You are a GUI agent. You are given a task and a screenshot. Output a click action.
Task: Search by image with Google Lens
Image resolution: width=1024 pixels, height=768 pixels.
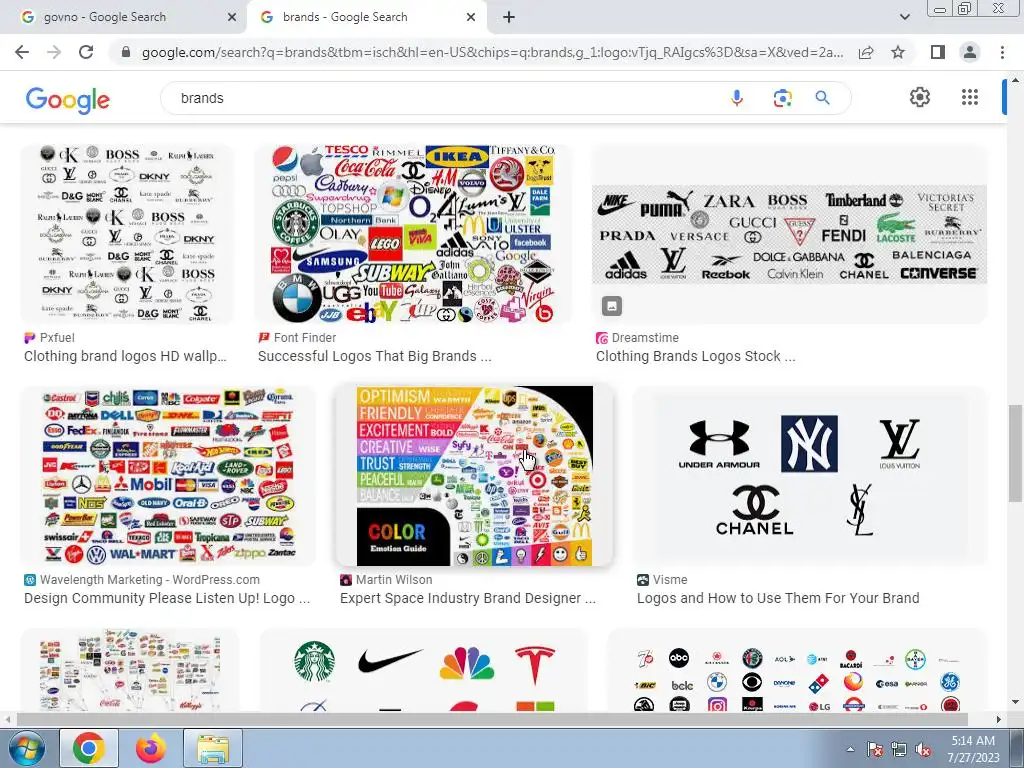pyautogui.click(x=782, y=98)
